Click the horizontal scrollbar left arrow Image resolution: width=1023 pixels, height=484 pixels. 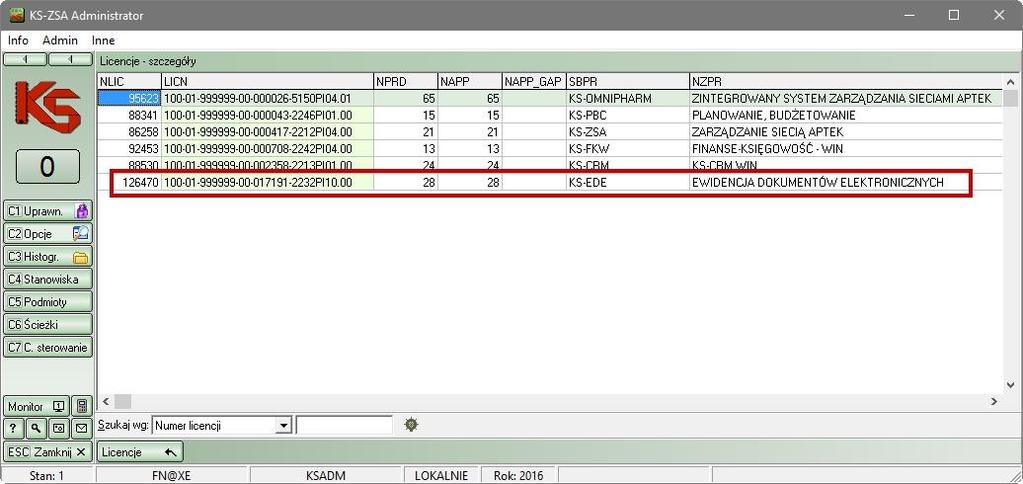click(106, 401)
